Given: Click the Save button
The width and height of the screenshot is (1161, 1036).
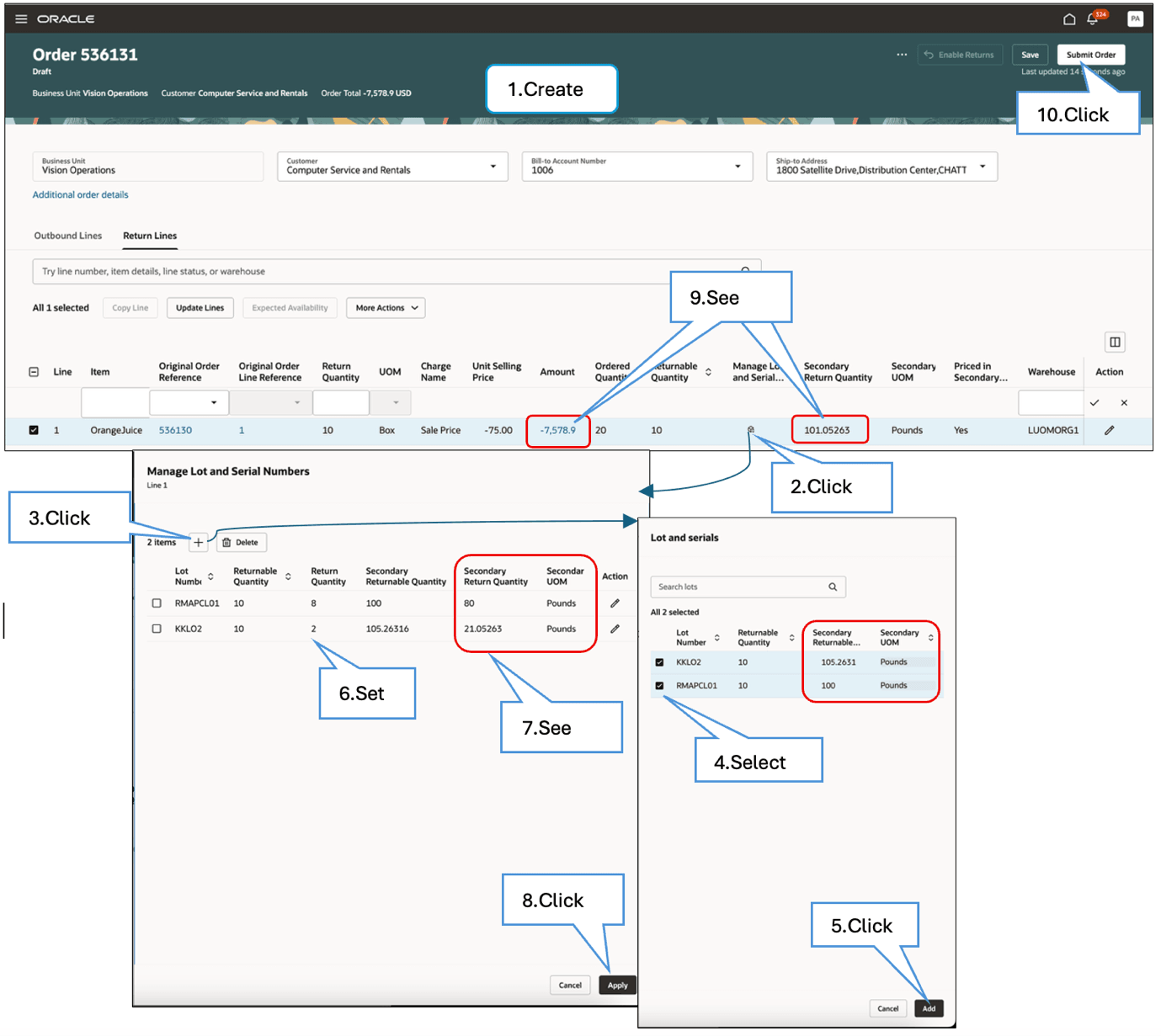Looking at the screenshot, I should [x=1031, y=55].
